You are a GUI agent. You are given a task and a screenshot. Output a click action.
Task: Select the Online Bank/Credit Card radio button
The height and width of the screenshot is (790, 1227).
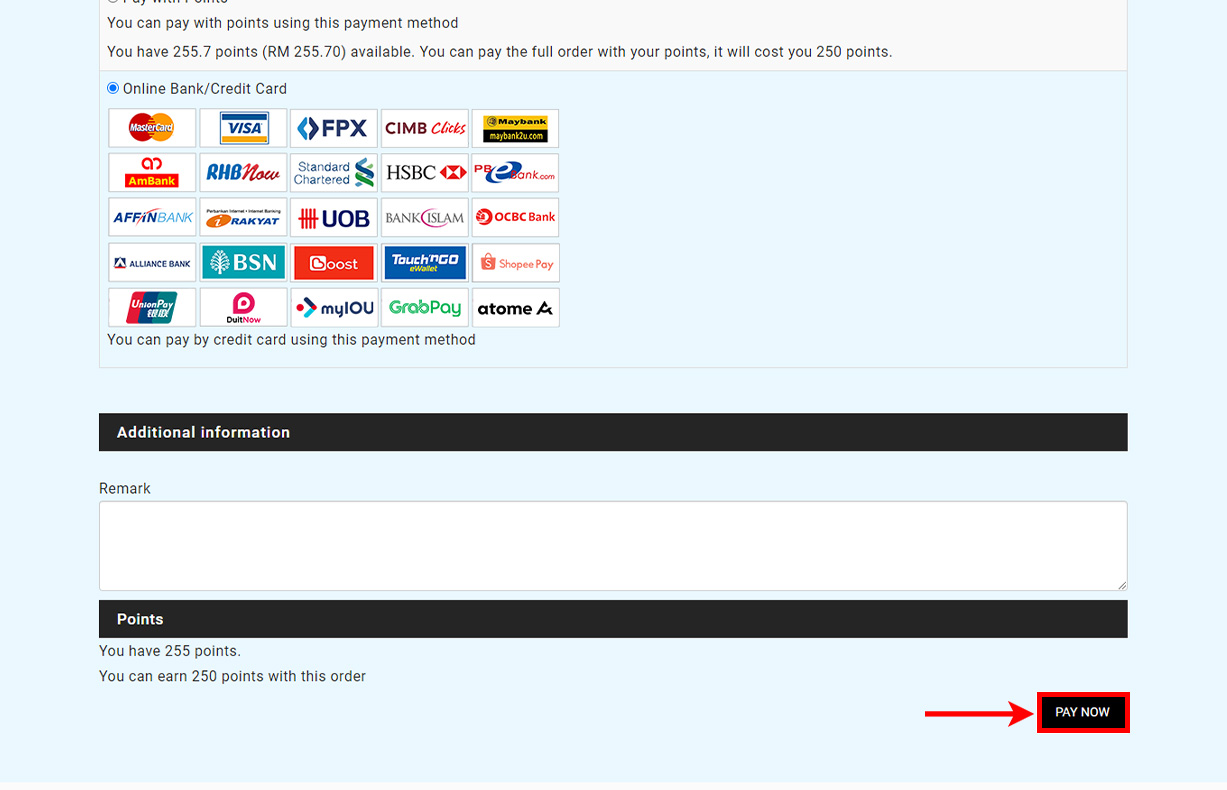pyautogui.click(x=113, y=88)
